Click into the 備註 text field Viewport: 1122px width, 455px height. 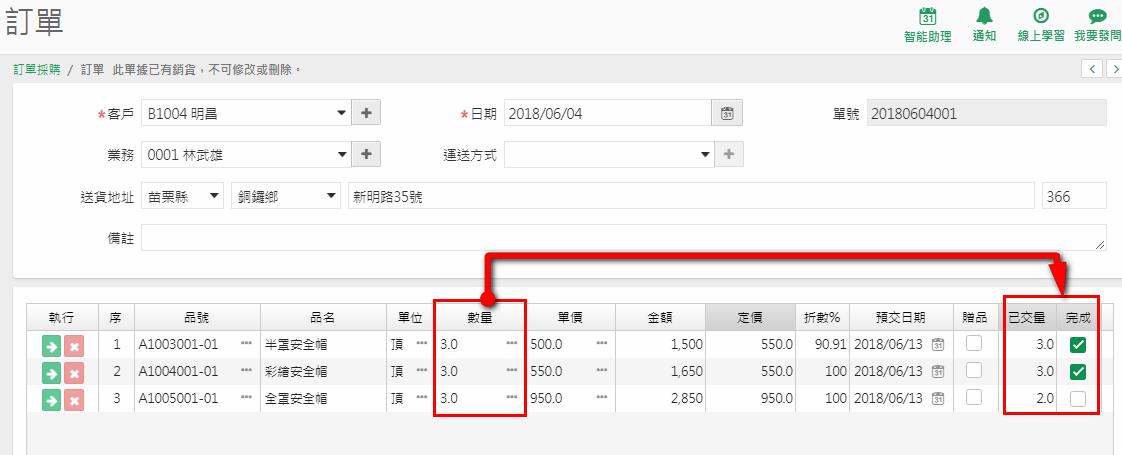pyautogui.click(x=623, y=238)
